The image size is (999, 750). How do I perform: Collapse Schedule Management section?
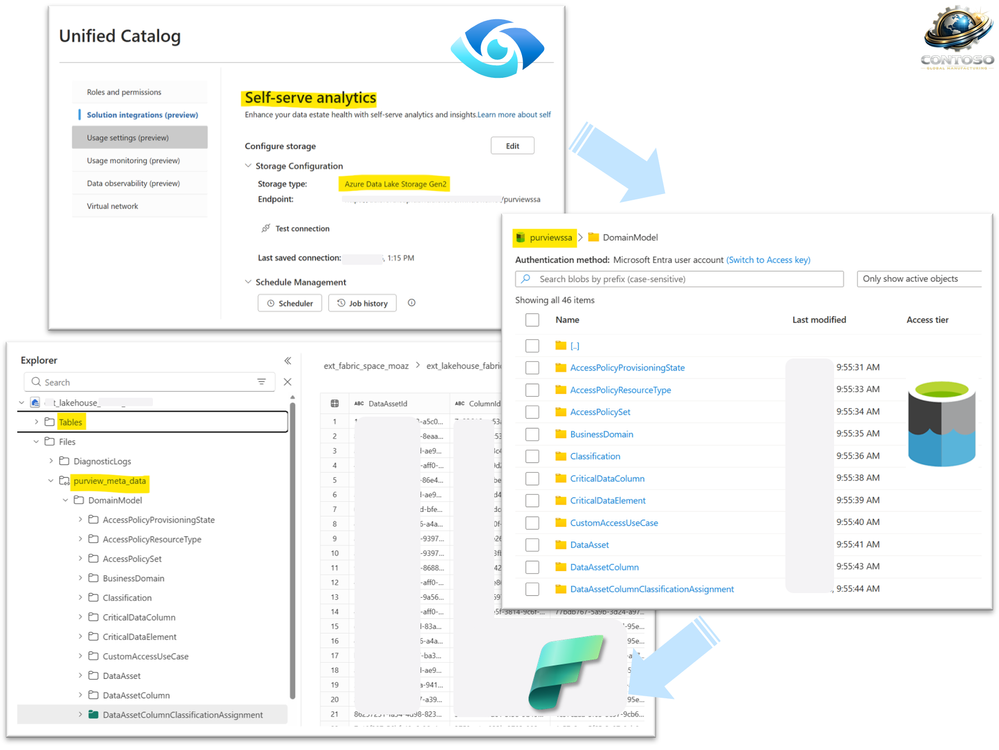tap(248, 282)
